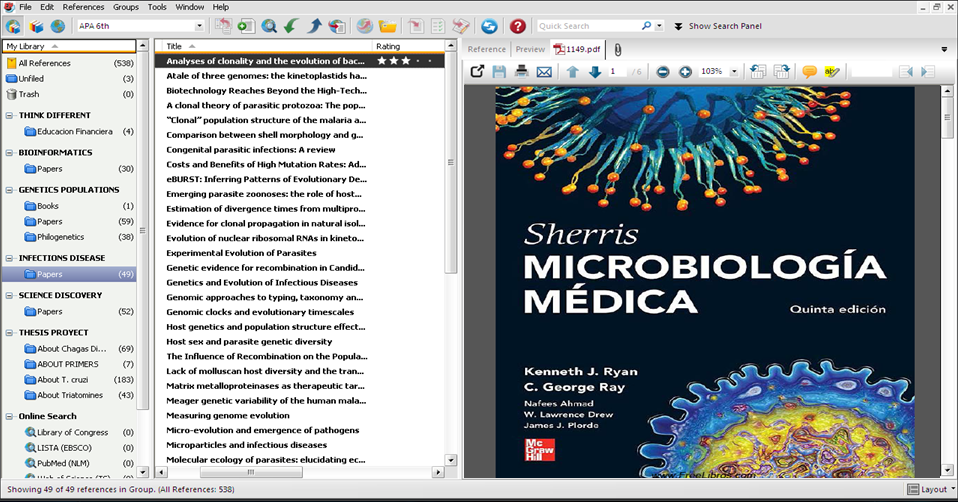This screenshot has height=502, width=958.
Task: Open the APA 6th output style dropdown
Action: (x=199, y=26)
